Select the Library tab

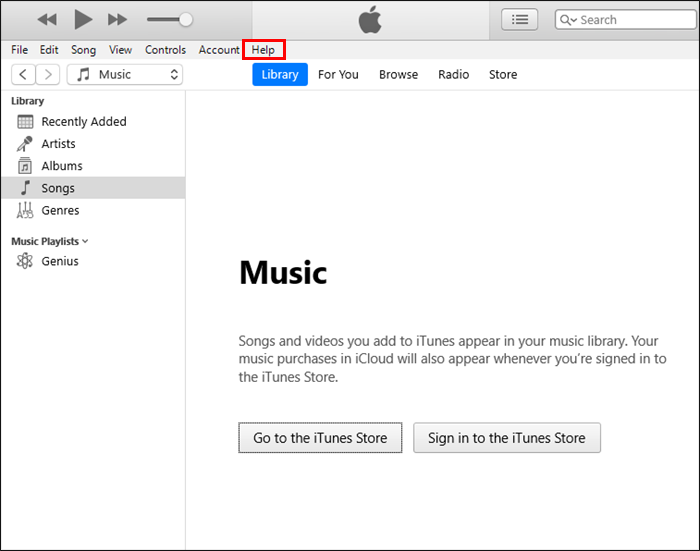coord(280,75)
